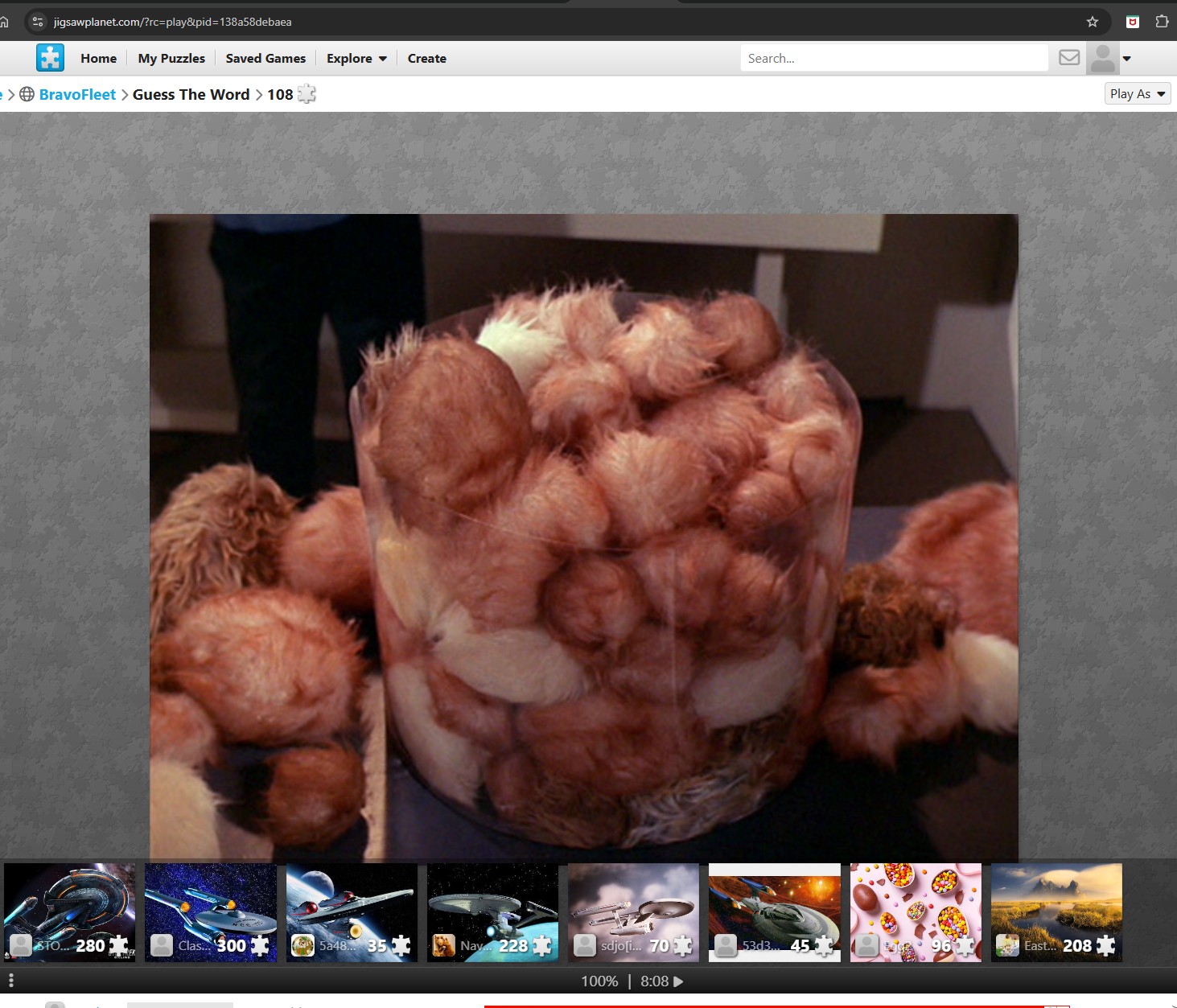
Task: Open the Saved Games menu item
Action: [265, 58]
